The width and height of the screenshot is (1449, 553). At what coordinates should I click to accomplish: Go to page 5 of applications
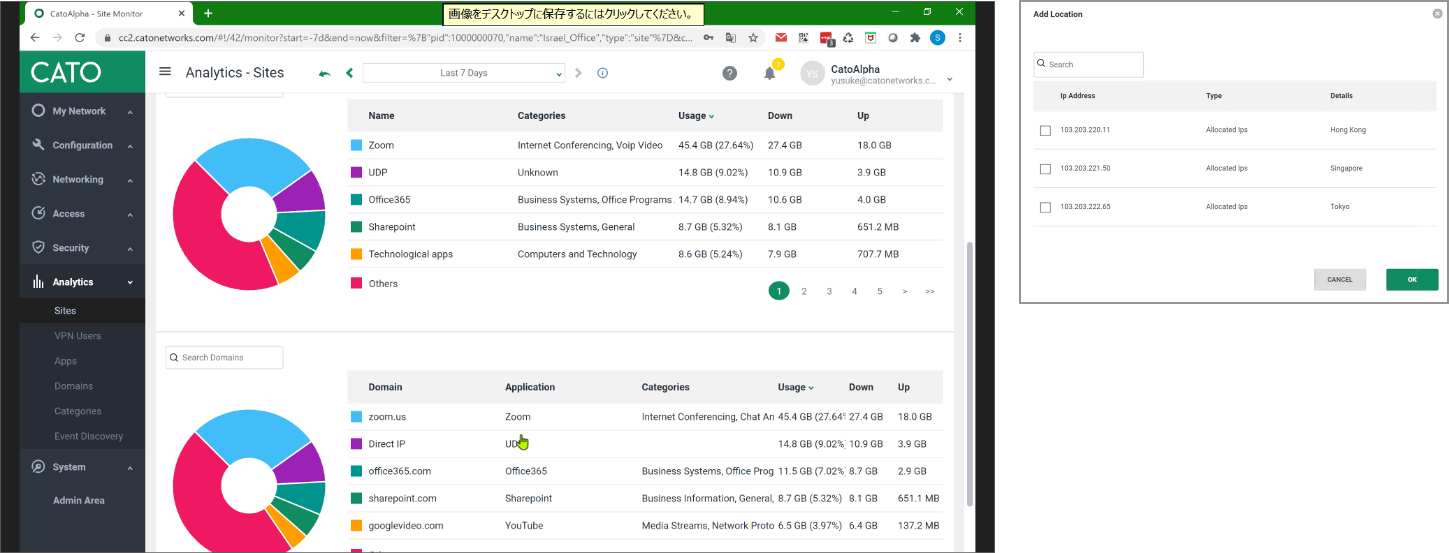pyautogui.click(x=880, y=291)
